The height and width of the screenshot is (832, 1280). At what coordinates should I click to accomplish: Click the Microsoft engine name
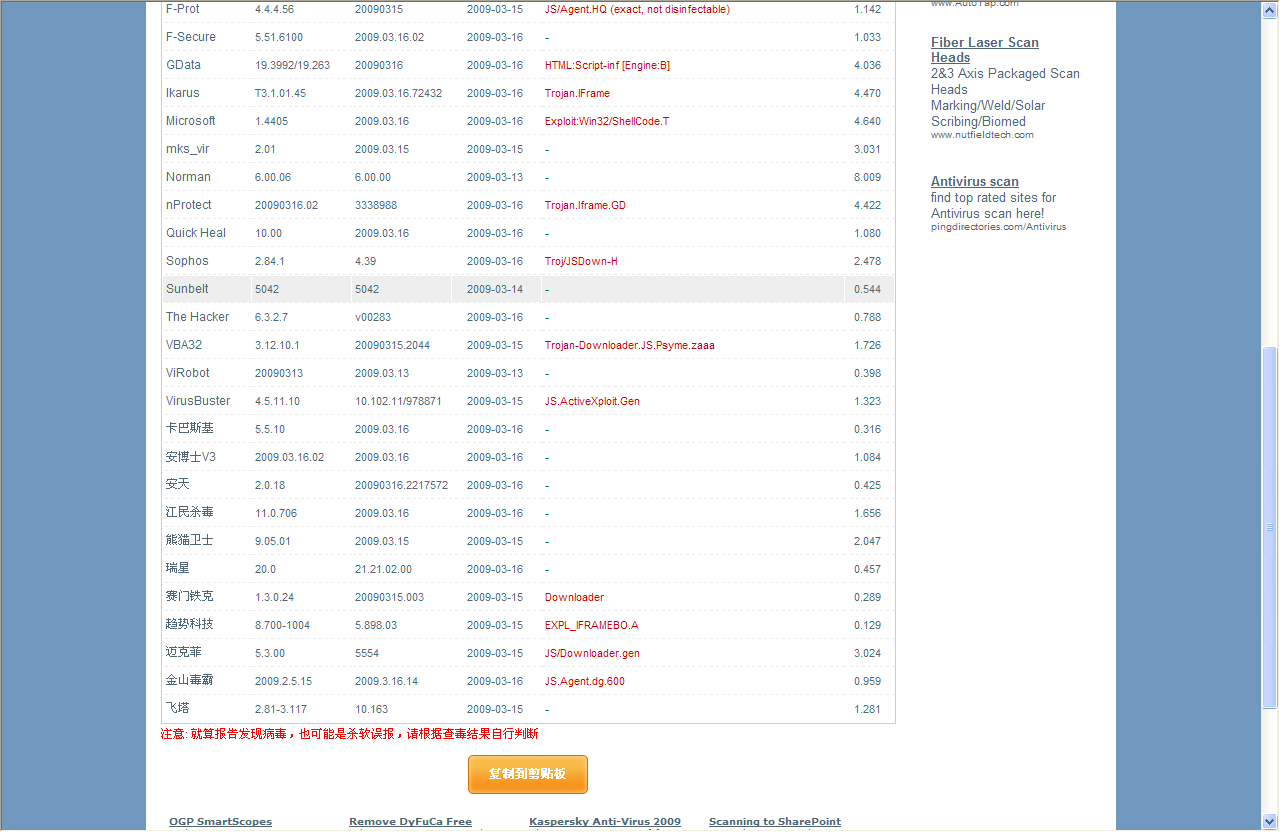(x=191, y=121)
